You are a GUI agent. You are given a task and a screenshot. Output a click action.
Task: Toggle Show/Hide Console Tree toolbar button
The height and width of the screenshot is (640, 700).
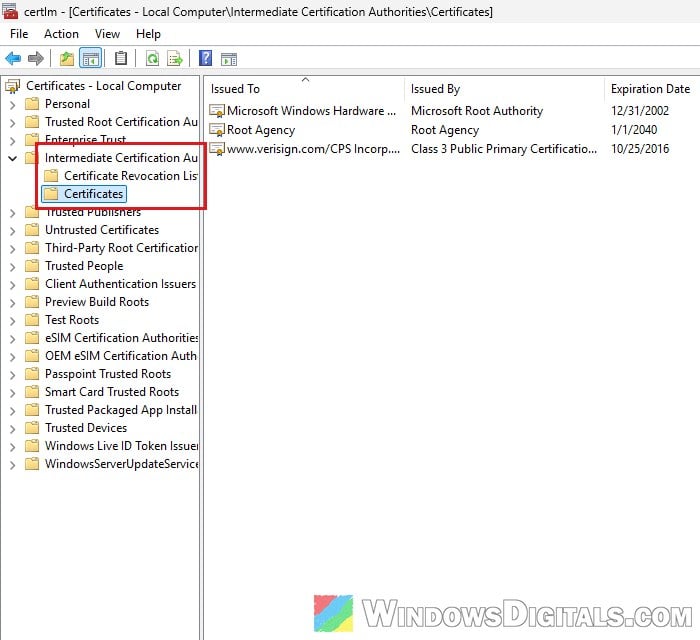(90, 58)
